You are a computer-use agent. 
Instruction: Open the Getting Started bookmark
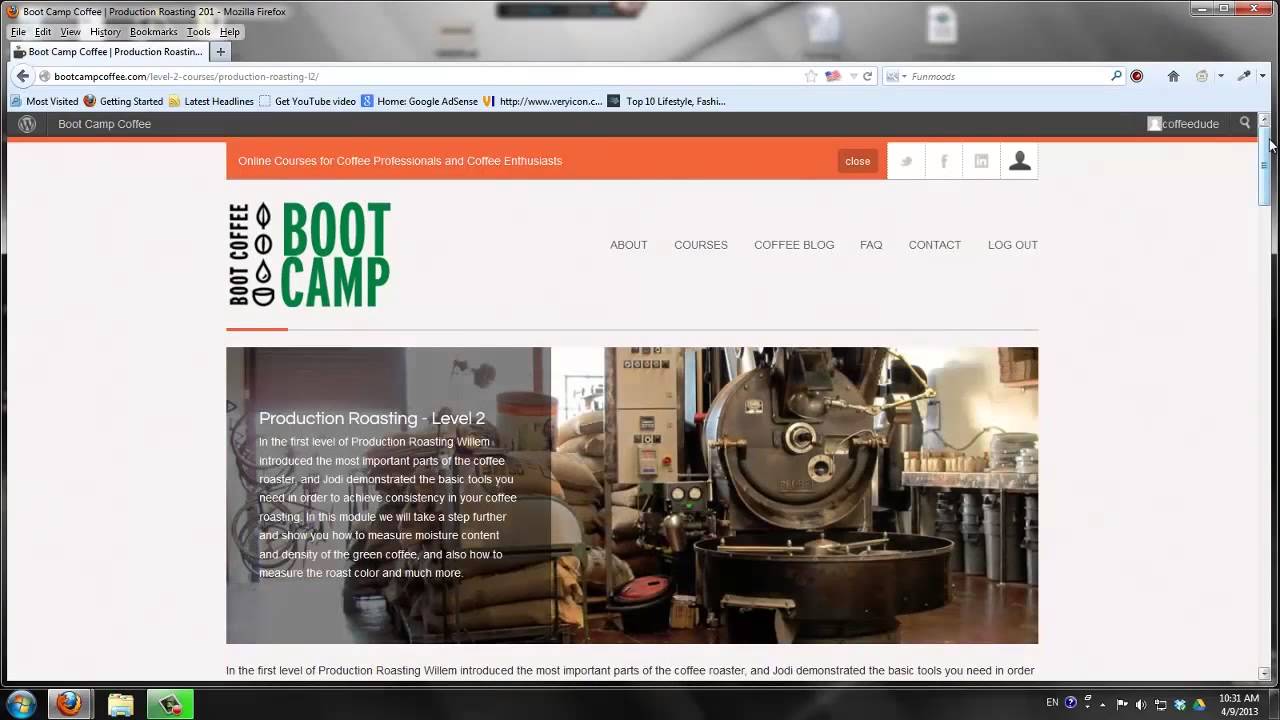pos(123,101)
